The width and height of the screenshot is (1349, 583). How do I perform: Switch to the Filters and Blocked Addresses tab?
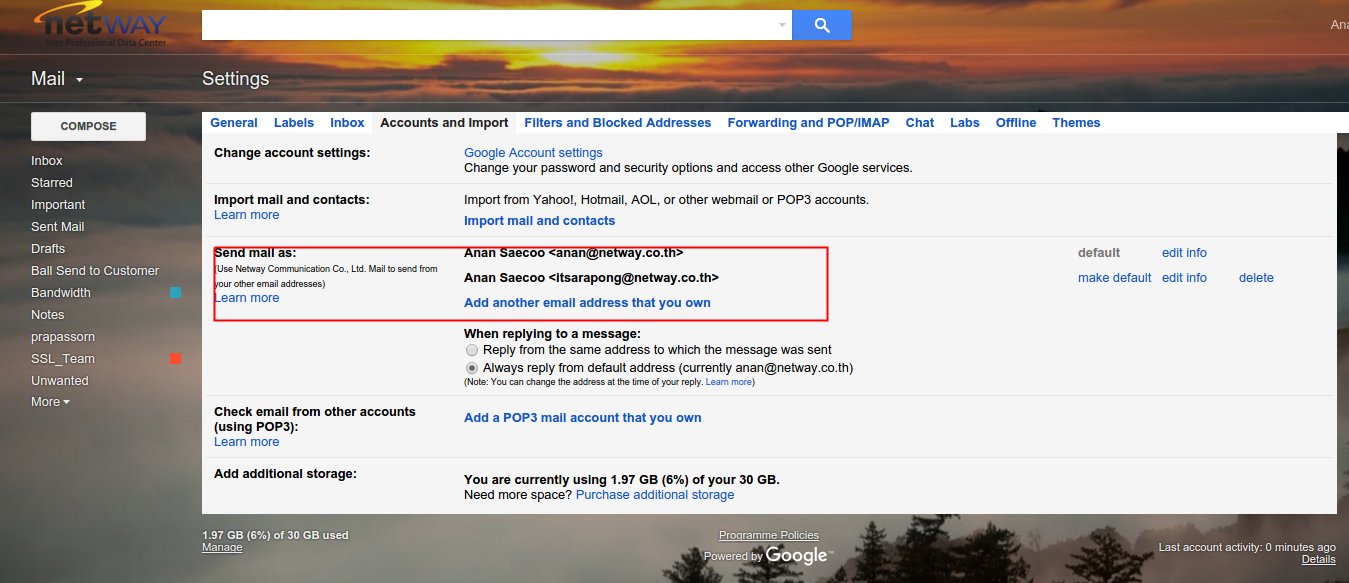point(617,123)
